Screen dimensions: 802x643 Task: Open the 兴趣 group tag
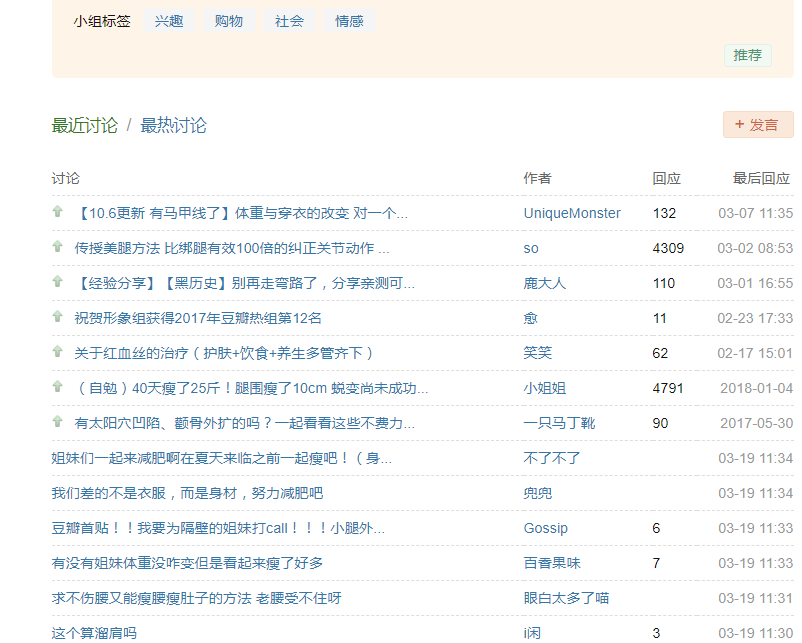(x=169, y=21)
